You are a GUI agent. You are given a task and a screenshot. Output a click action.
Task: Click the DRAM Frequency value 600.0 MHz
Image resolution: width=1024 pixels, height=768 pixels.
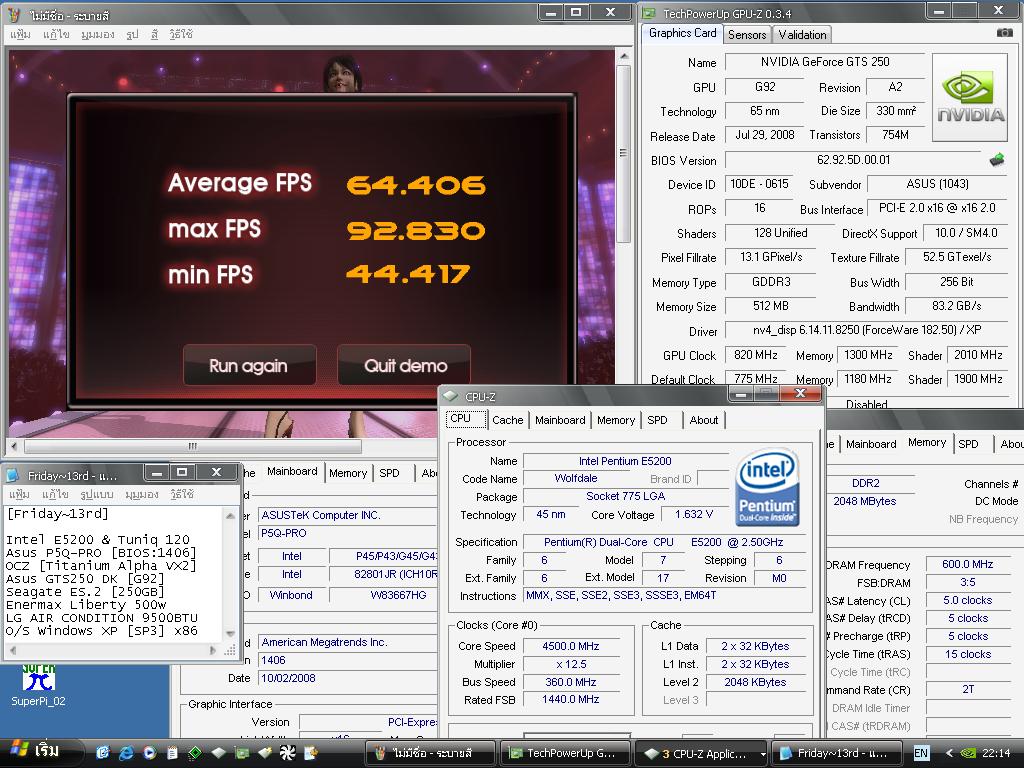[967, 564]
